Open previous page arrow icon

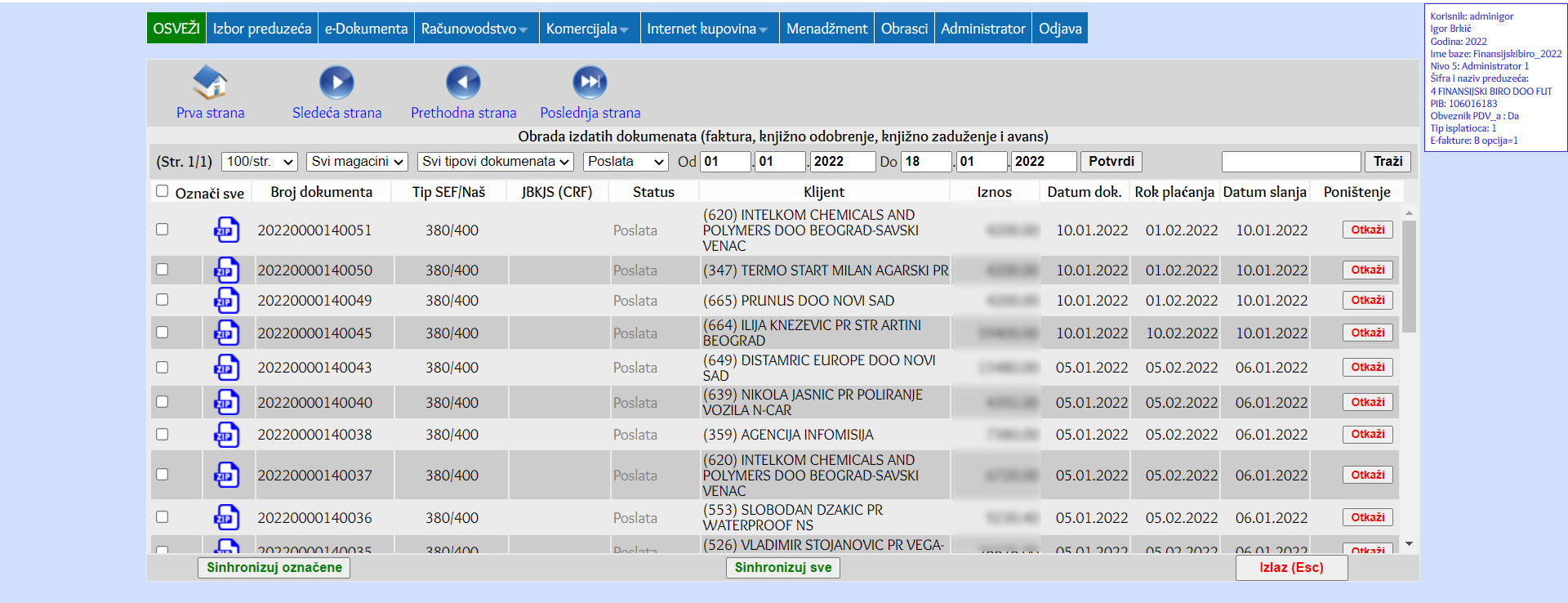click(x=463, y=83)
